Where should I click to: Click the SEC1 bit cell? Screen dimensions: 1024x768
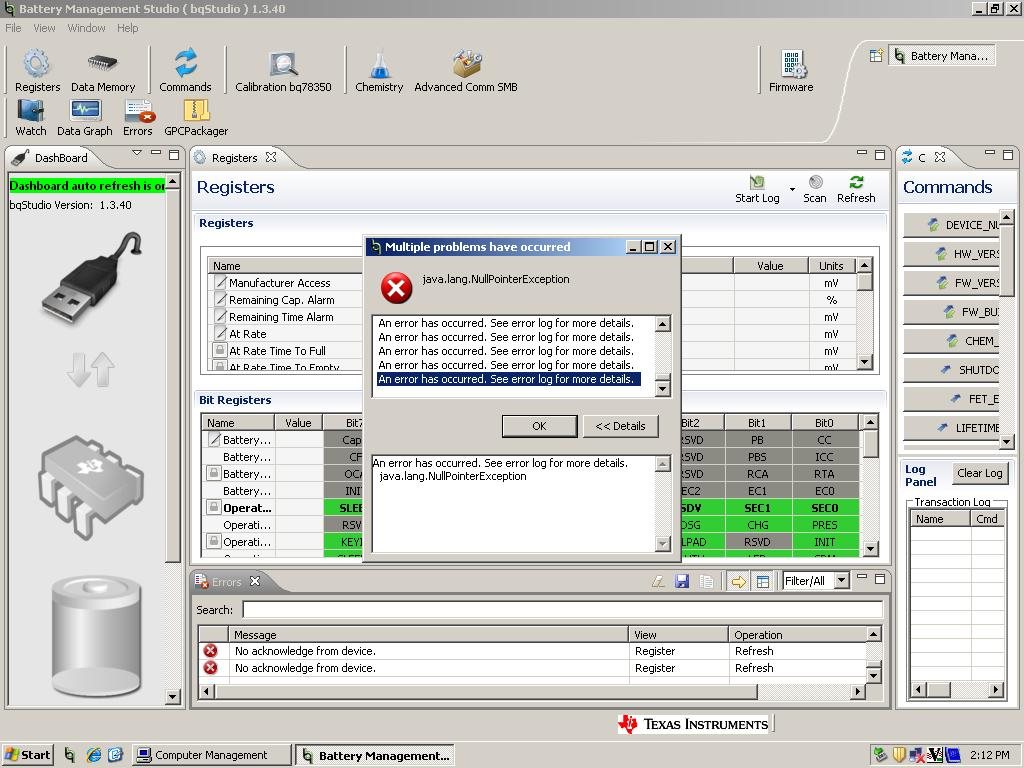pyautogui.click(x=758, y=507)
